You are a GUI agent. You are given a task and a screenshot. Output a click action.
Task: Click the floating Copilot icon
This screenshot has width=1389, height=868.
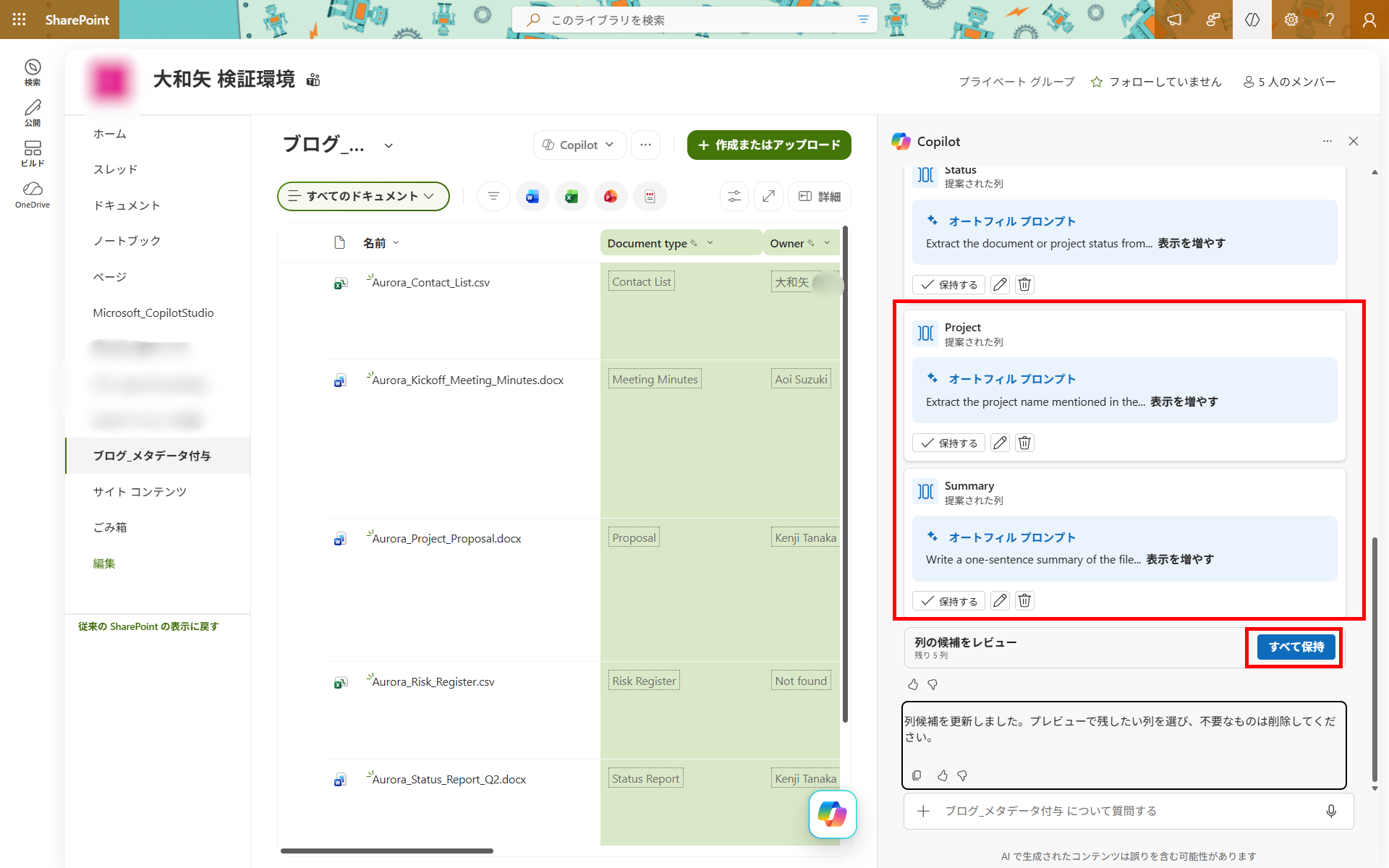point(833,814)
